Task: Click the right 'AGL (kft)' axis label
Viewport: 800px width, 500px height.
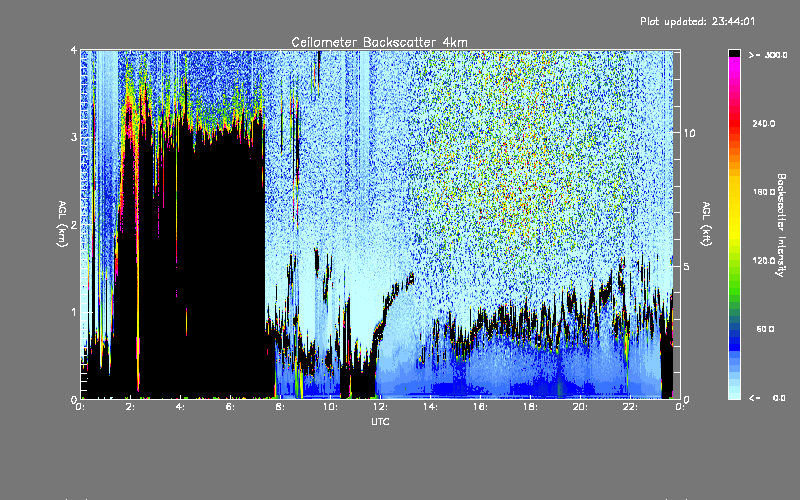Action: tap(706, 224)
